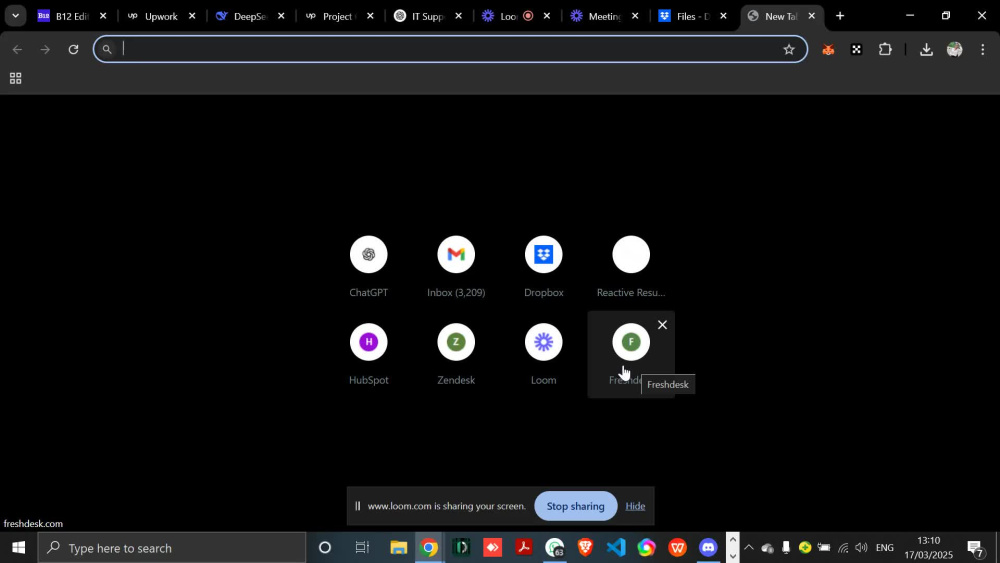1000x563 pixels.
Task: Go forward to the next page
Action: click(45, 49)
